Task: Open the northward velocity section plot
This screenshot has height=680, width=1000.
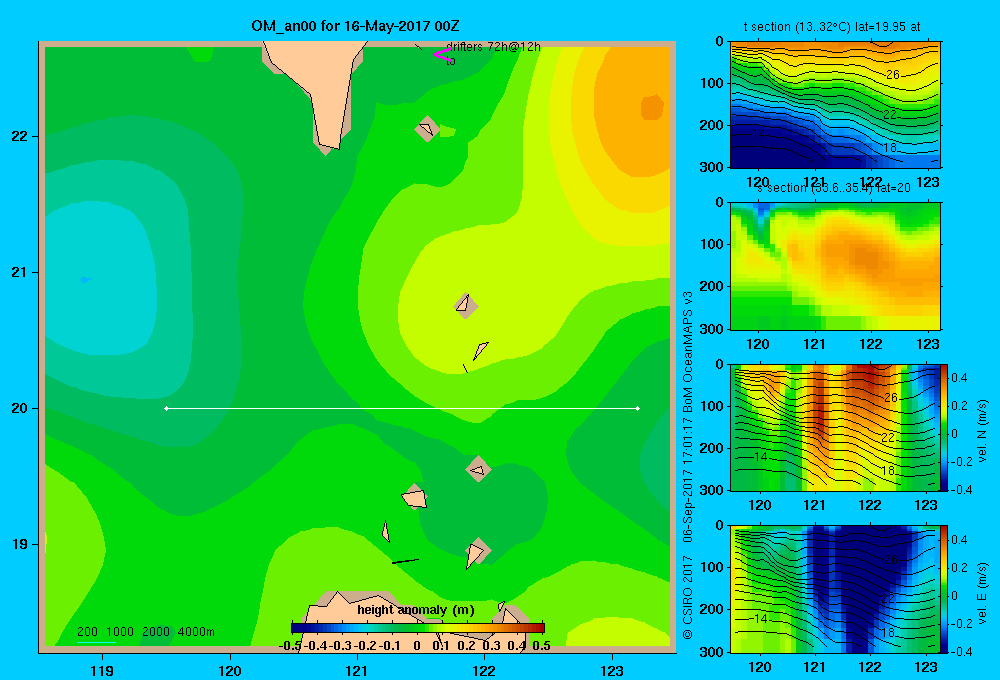Action: click(835, 427)
